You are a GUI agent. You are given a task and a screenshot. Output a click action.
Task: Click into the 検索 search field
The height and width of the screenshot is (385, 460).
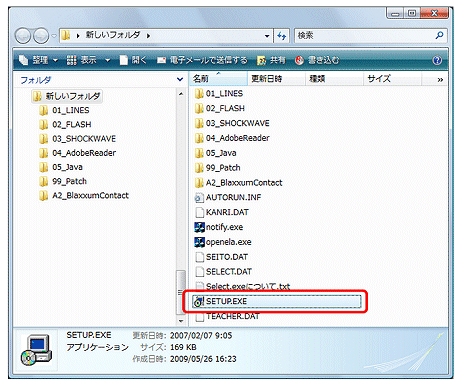point(364,36)
